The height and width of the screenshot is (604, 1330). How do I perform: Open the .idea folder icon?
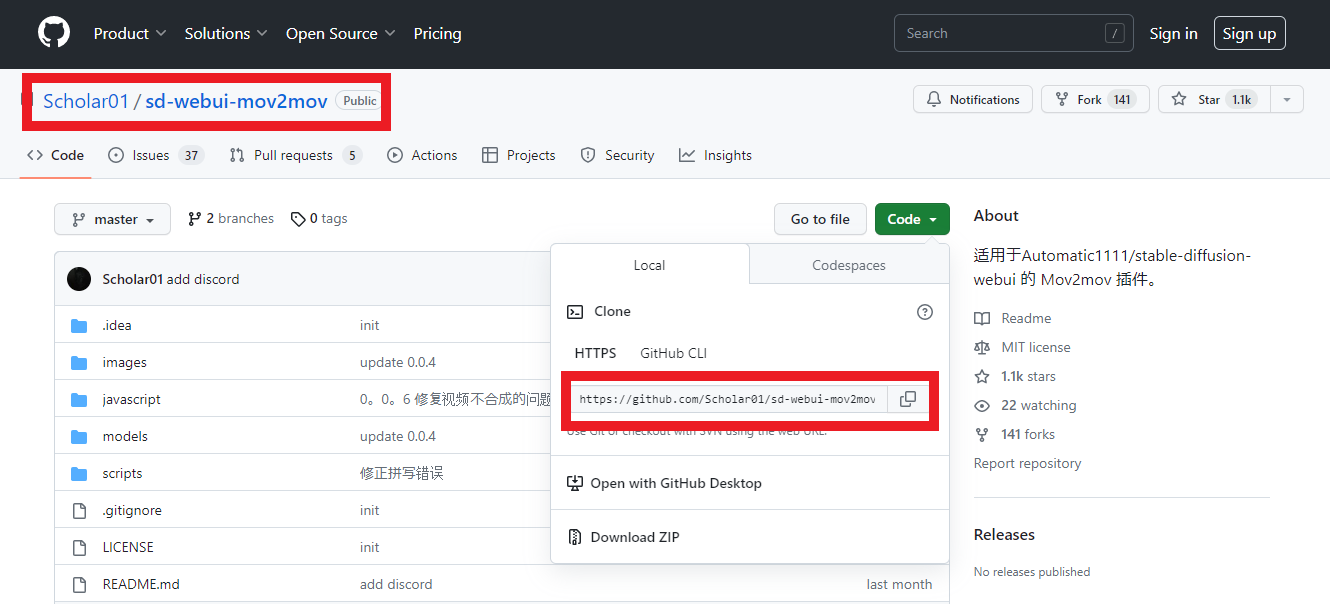point(80,325)
